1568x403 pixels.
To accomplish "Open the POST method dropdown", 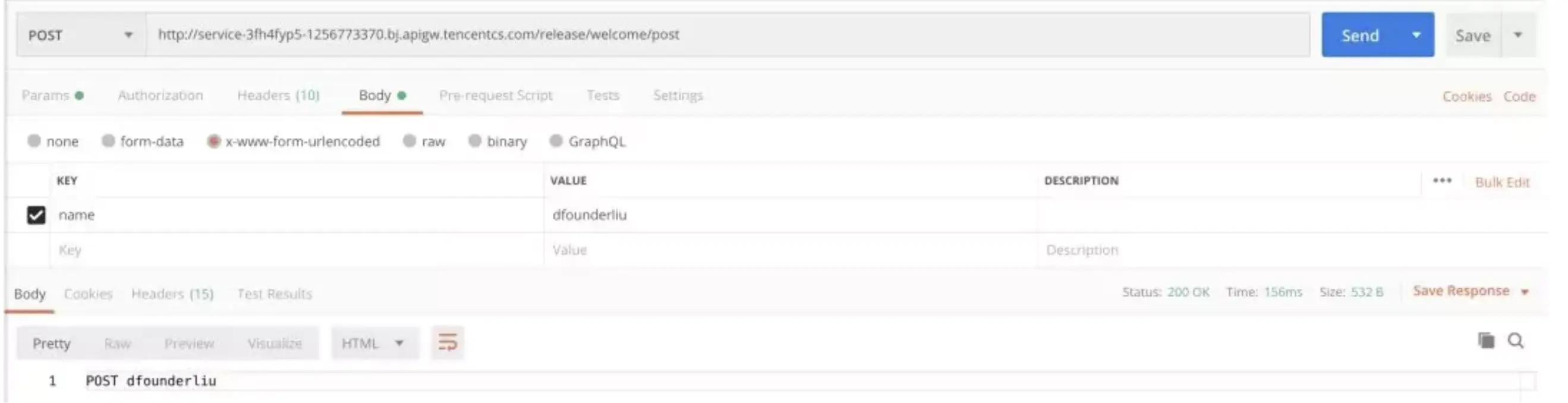I will tap(80, 35).
